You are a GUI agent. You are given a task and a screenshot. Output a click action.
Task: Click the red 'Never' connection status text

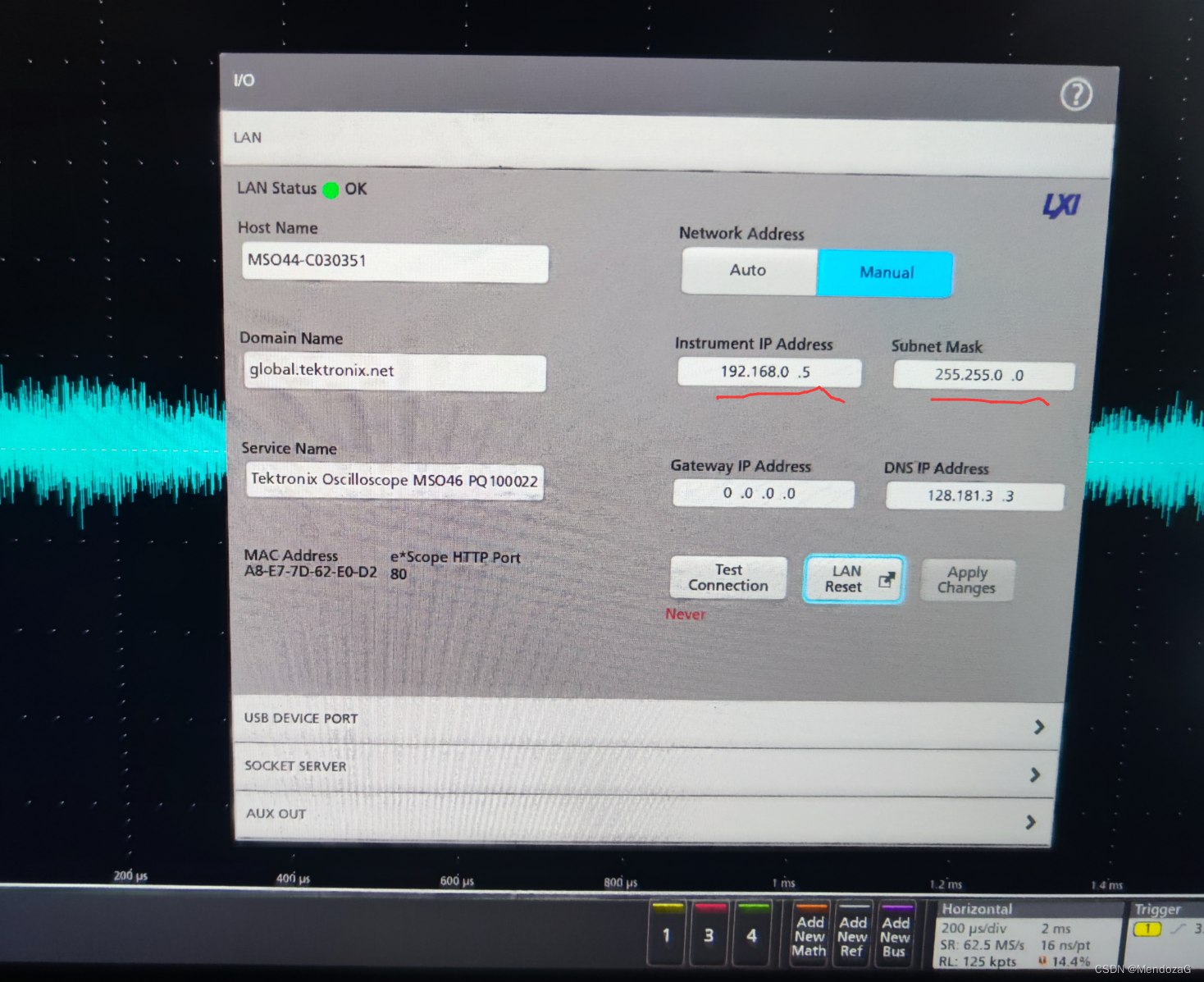(x=686, y=614)
